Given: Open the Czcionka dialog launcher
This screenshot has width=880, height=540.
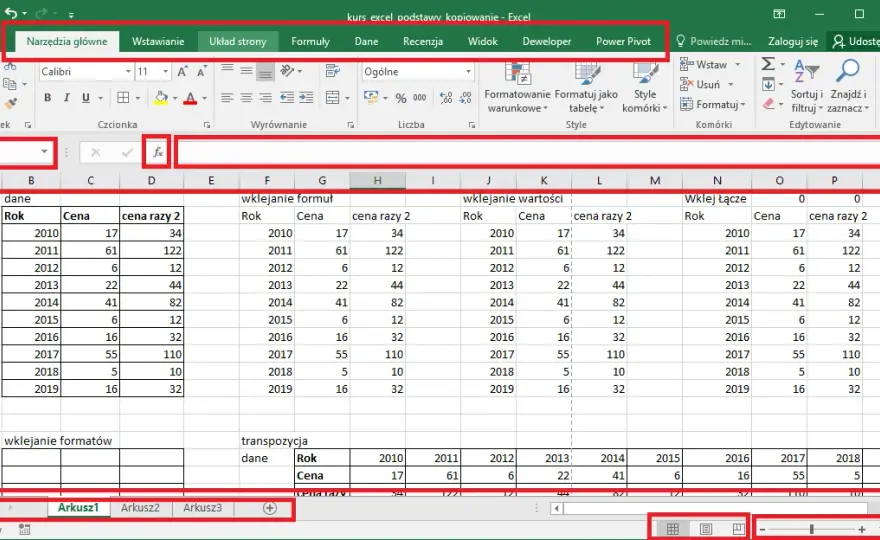Looking at the screenshot, I should tap(207, 125).
